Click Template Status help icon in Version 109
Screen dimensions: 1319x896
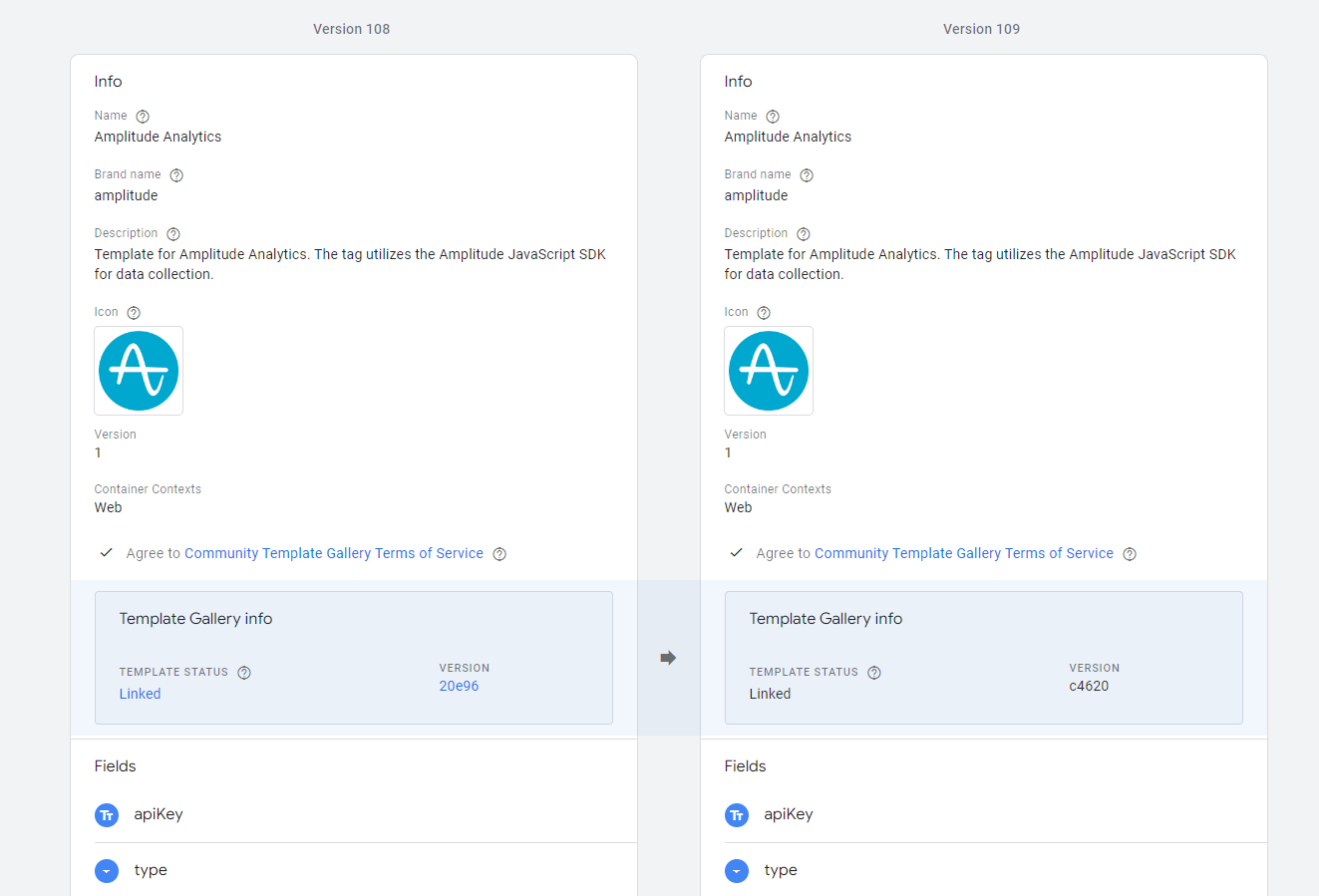click(x=874, y=673)
